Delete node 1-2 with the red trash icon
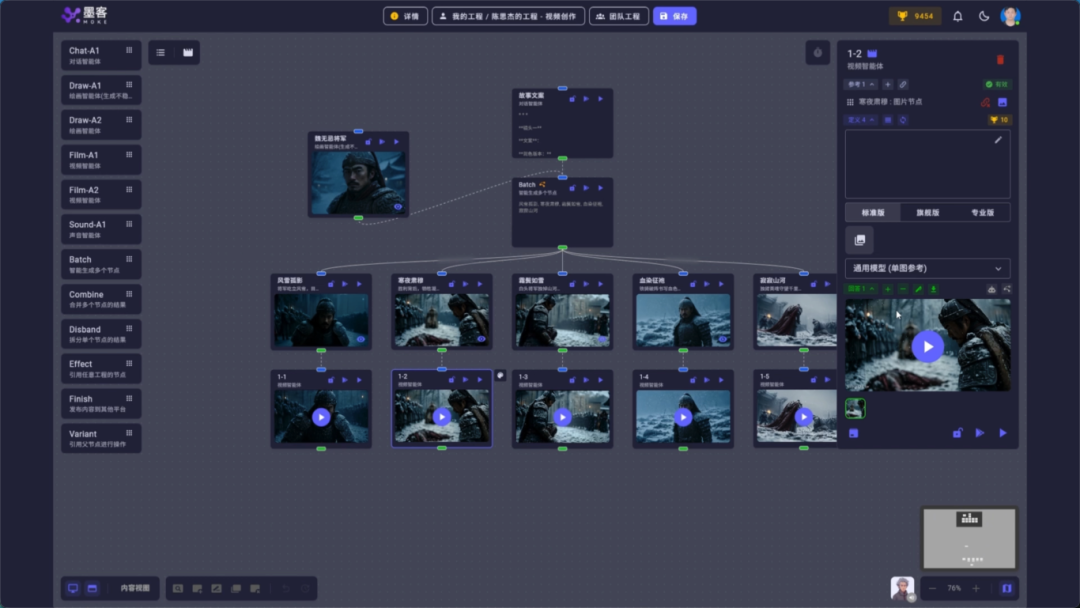1080x608 pixels. [x=1000, y=60]
